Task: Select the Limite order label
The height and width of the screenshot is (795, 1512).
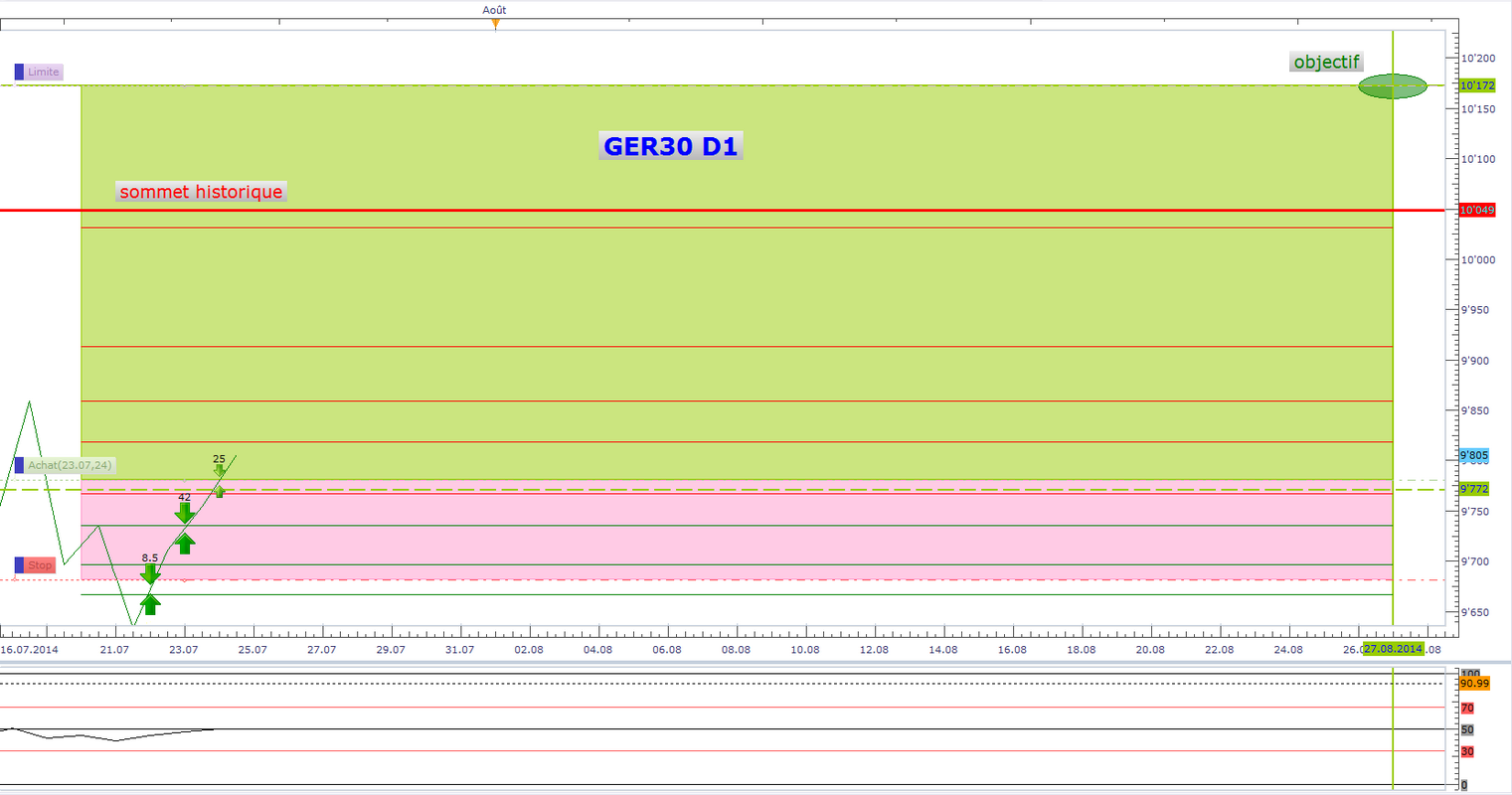Action: (x=44, y=72)
